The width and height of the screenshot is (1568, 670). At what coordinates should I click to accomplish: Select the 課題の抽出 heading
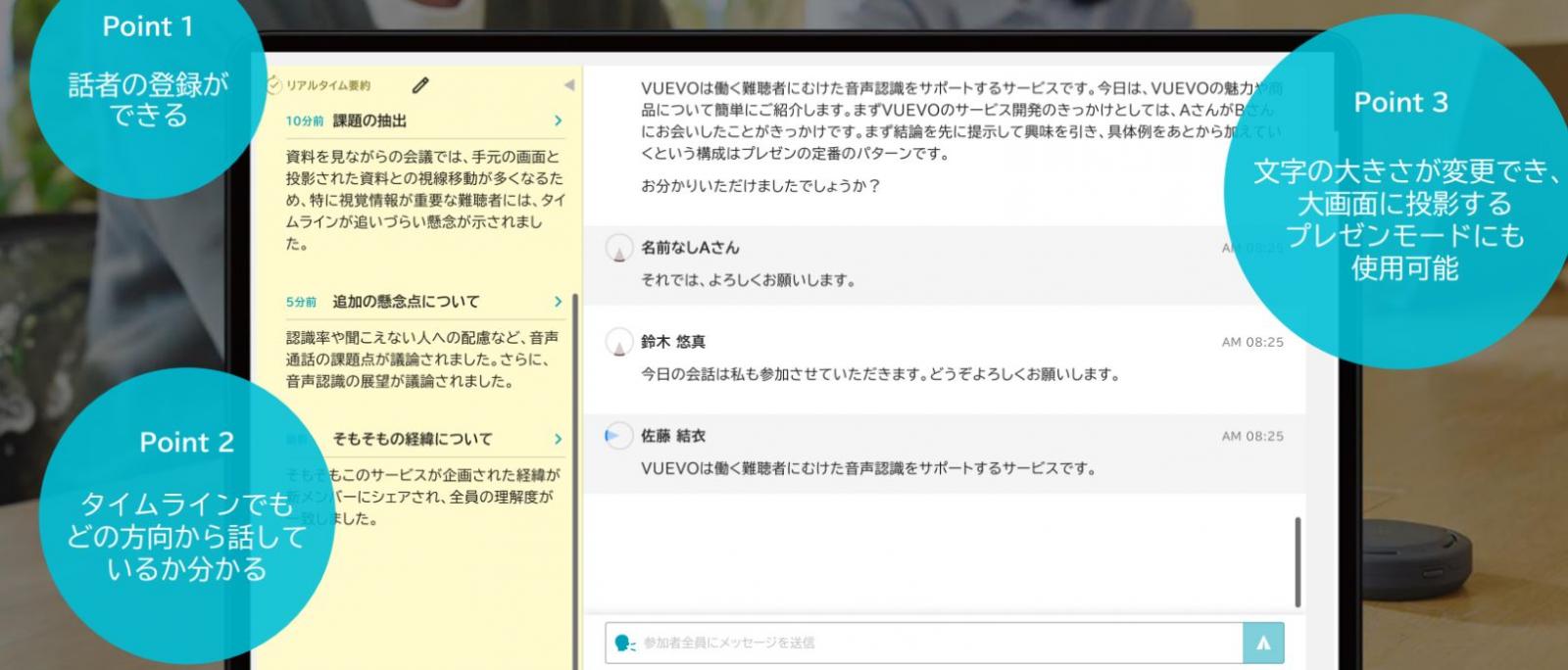tap(369, 120)
